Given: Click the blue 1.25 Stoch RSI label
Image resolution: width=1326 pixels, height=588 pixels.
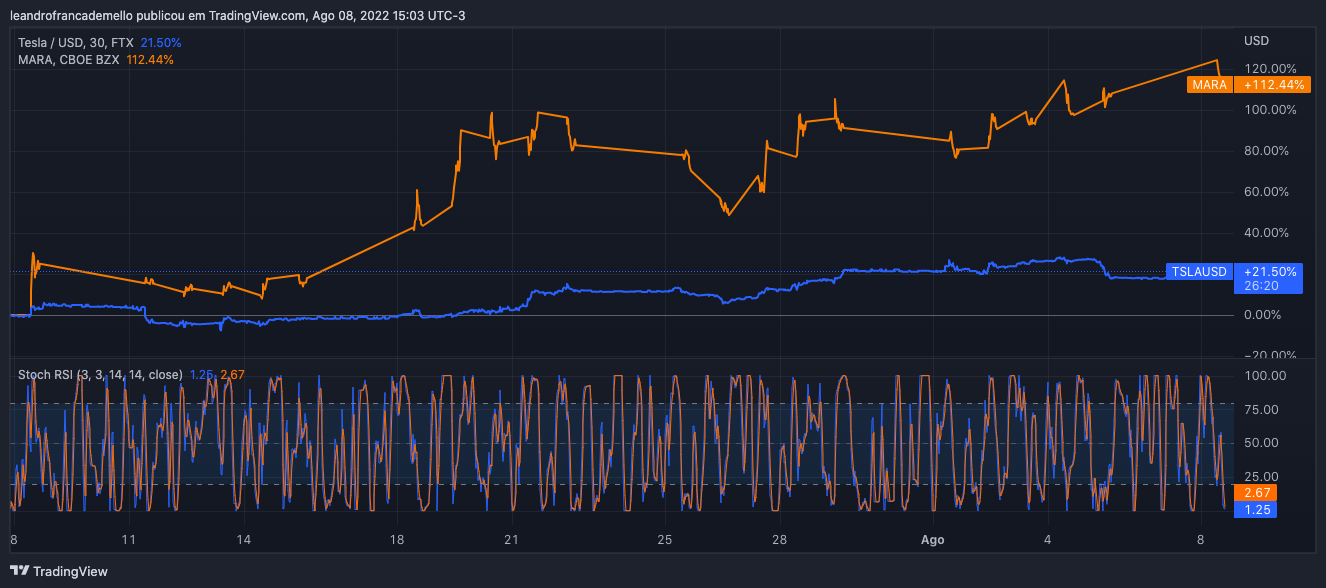Looking at the screenshot, I should (1256, 510).
